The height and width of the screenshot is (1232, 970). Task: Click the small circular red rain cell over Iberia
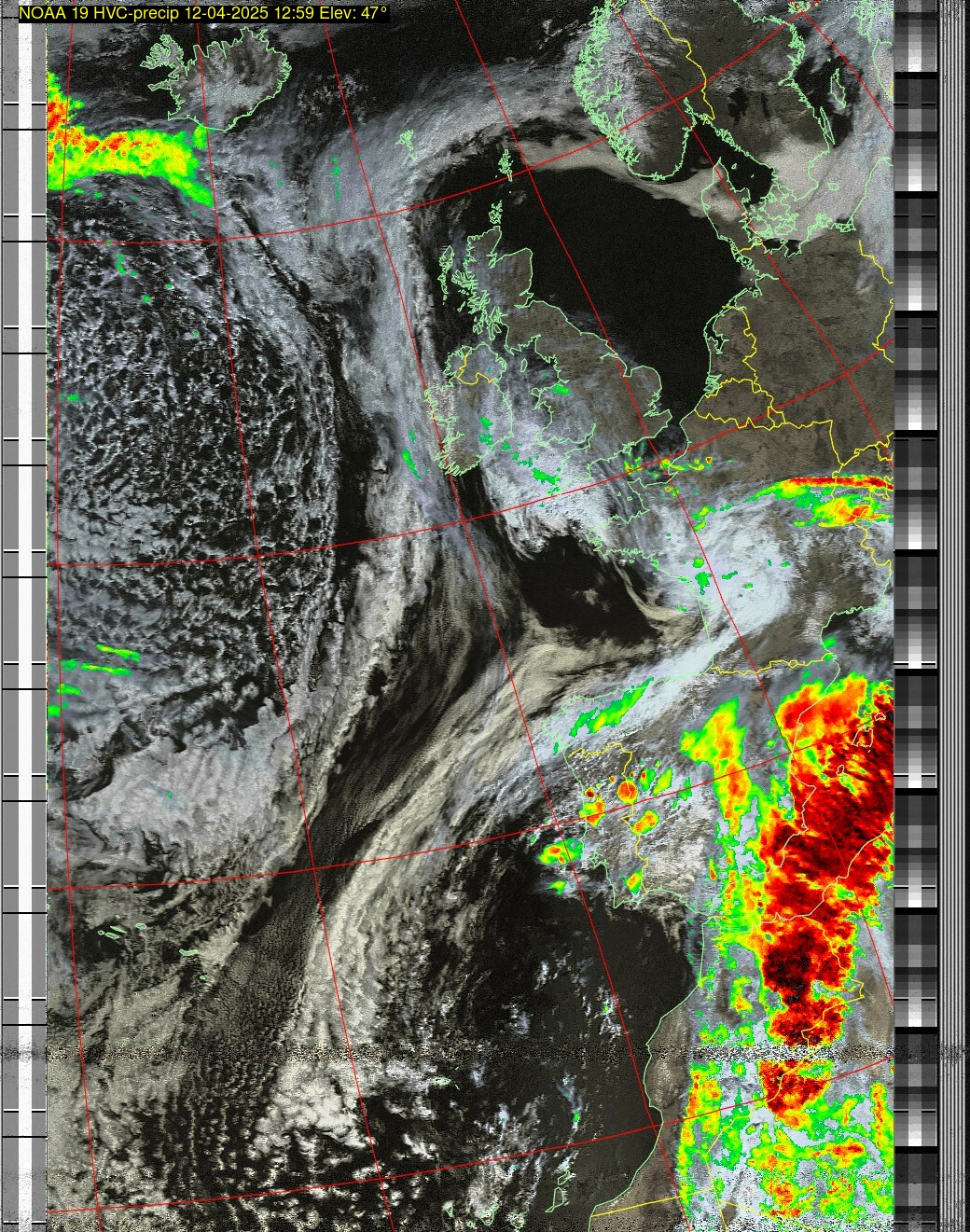point(627,793)
